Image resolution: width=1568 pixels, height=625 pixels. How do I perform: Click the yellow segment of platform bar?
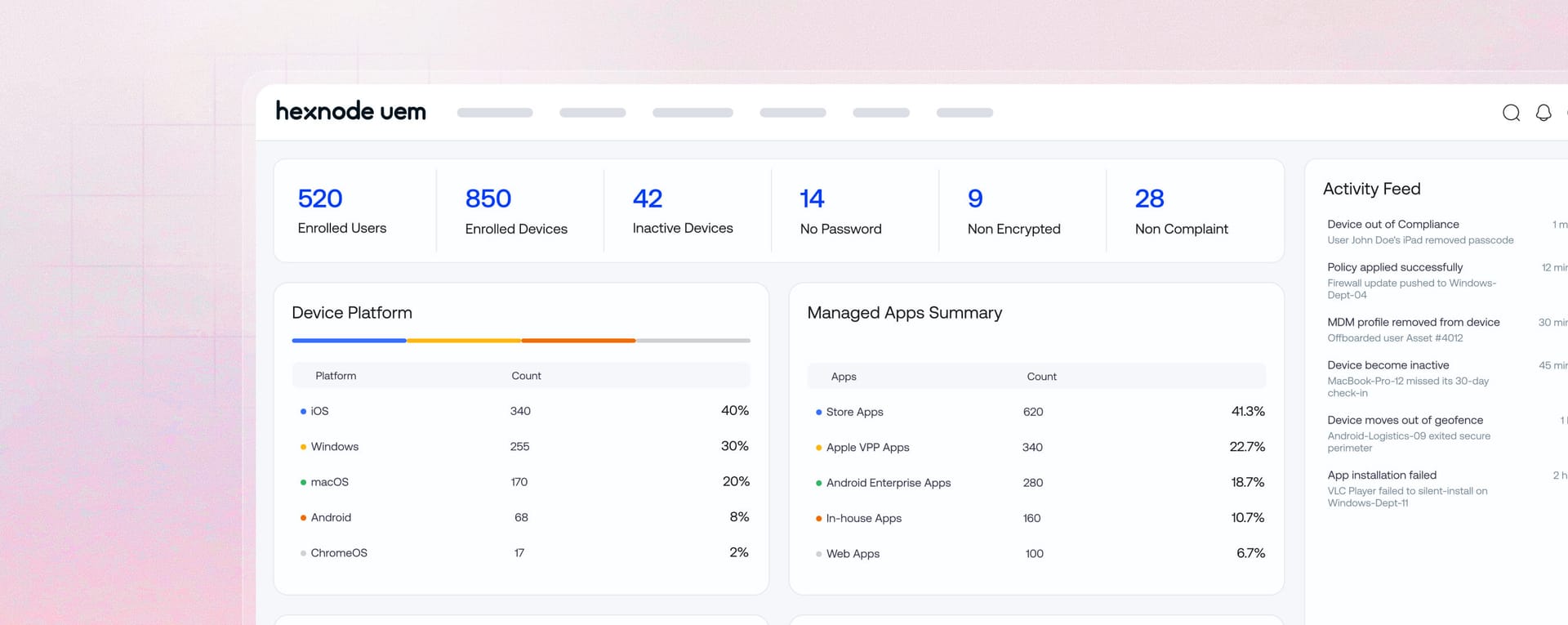(x=464, y=340)
